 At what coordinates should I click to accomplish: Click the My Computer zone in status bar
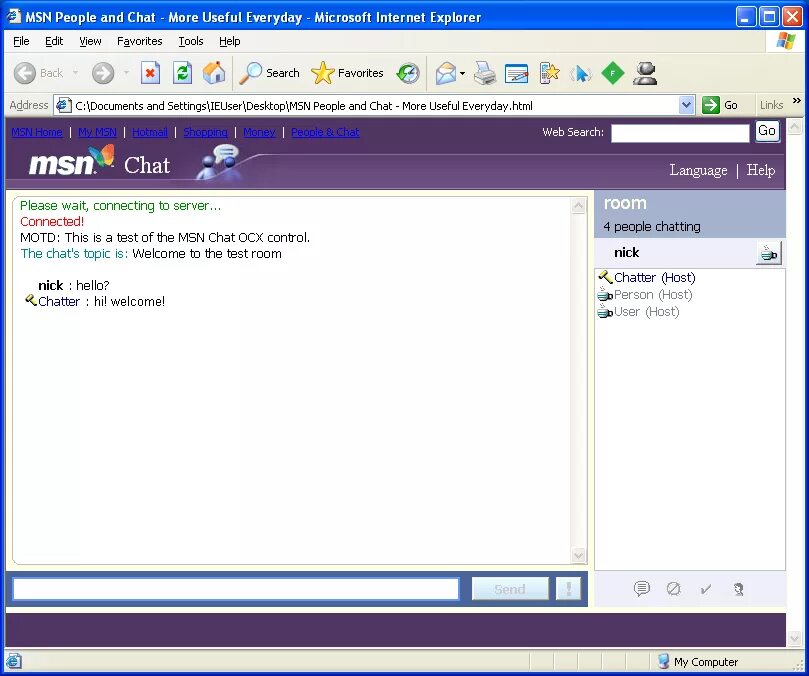pyautogui.click(x=698, y=662)
